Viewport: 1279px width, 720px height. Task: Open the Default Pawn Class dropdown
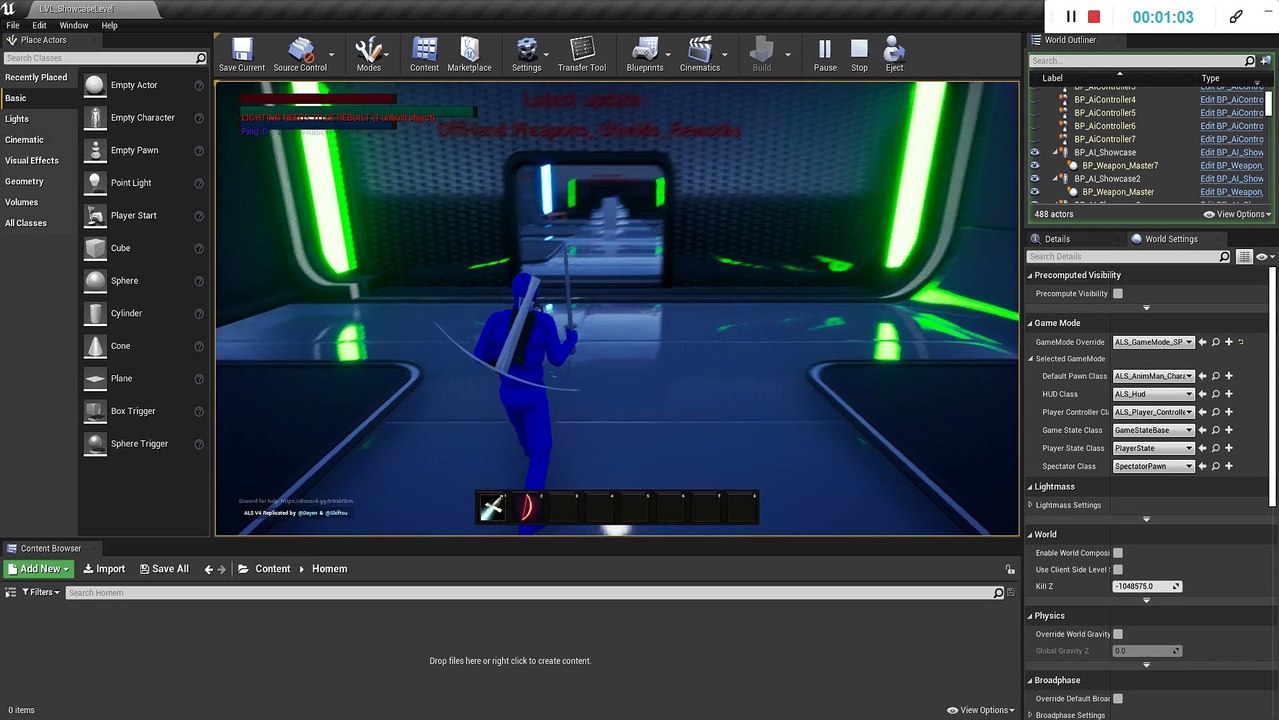1154,376
